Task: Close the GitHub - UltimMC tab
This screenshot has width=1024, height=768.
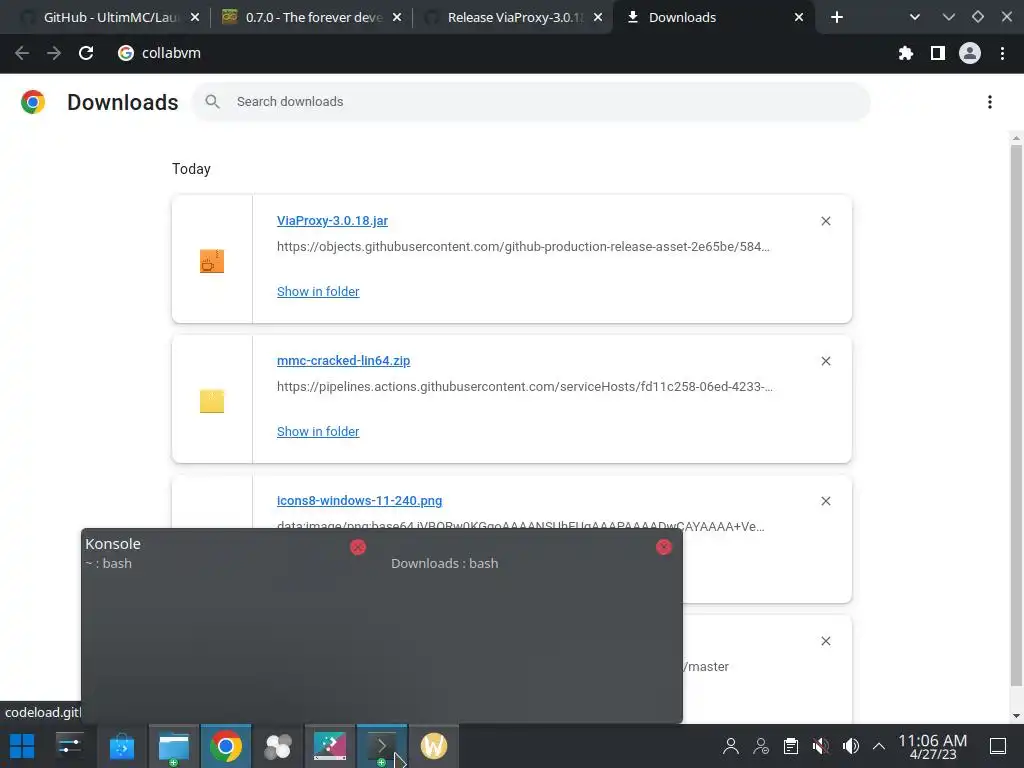Action: (x=195, y=17)
